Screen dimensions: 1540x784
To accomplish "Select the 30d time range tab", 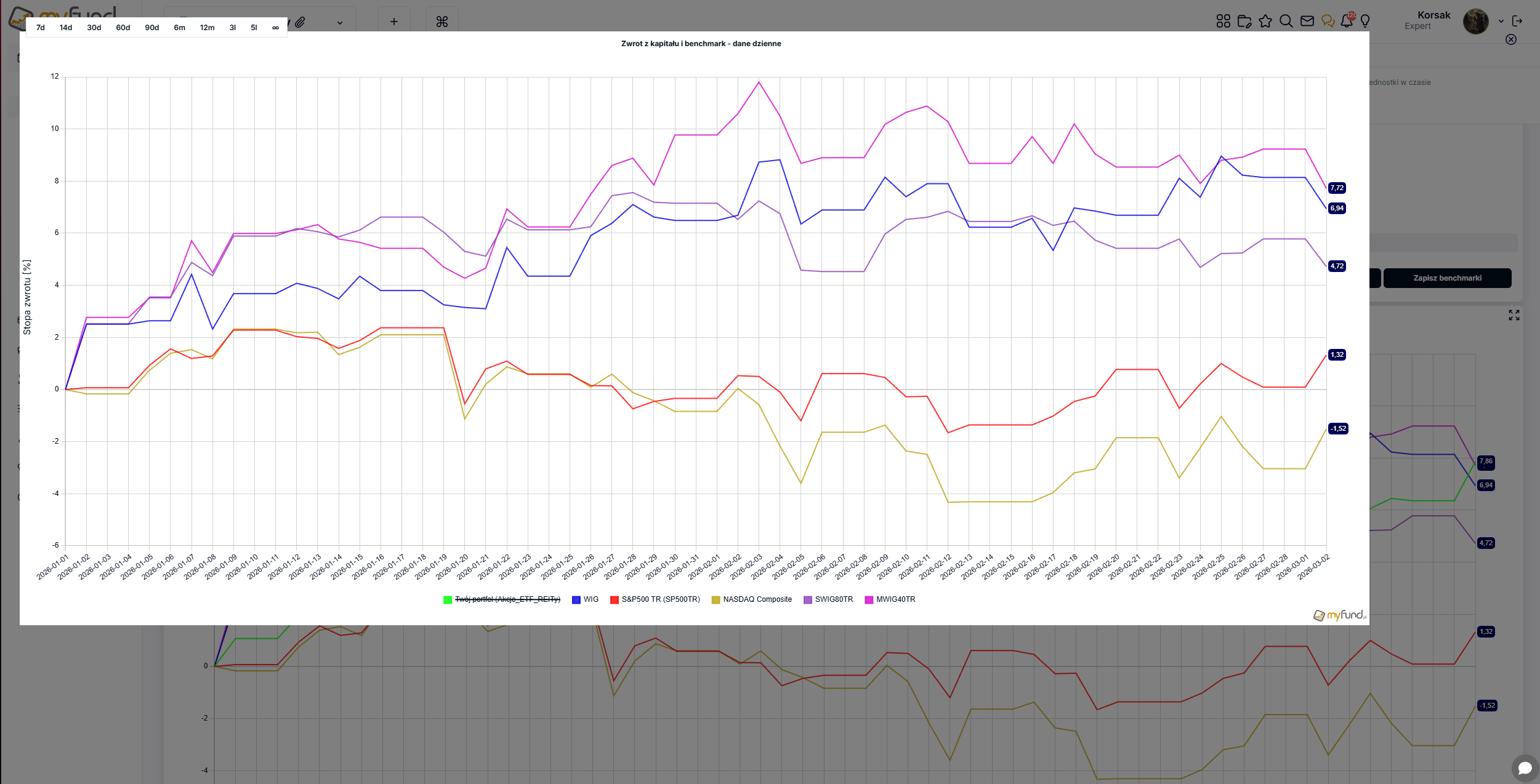I will [94, 28].
